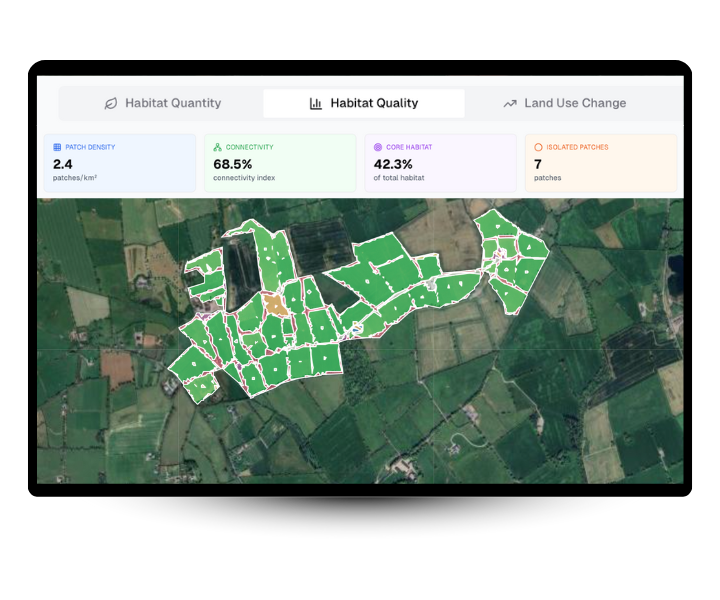
Task: Click the orange Isolated Patches hexagon icon
Action: (x=538, y=147)
